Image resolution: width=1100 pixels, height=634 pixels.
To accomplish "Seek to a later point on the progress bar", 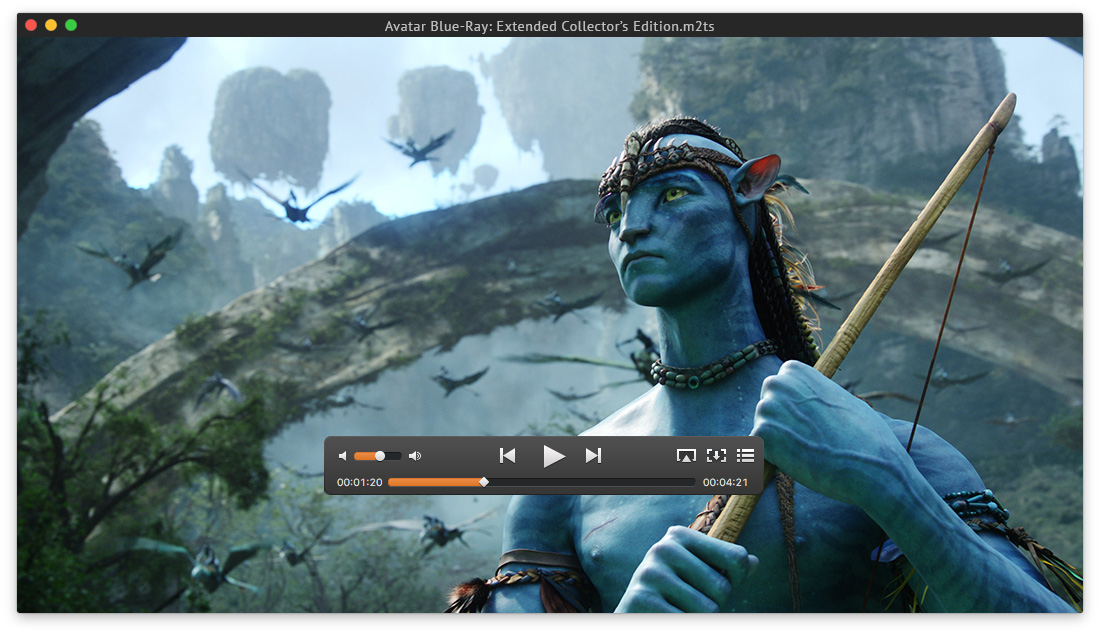I will pyautogui.click(x=591, y=482).
